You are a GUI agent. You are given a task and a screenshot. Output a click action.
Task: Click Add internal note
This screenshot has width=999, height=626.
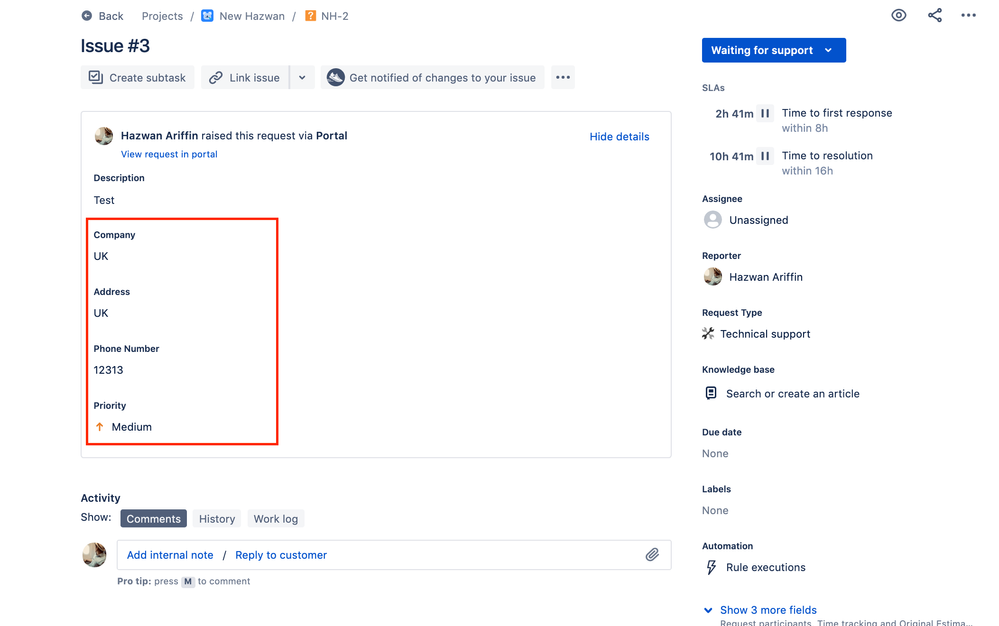click(170, 555)
